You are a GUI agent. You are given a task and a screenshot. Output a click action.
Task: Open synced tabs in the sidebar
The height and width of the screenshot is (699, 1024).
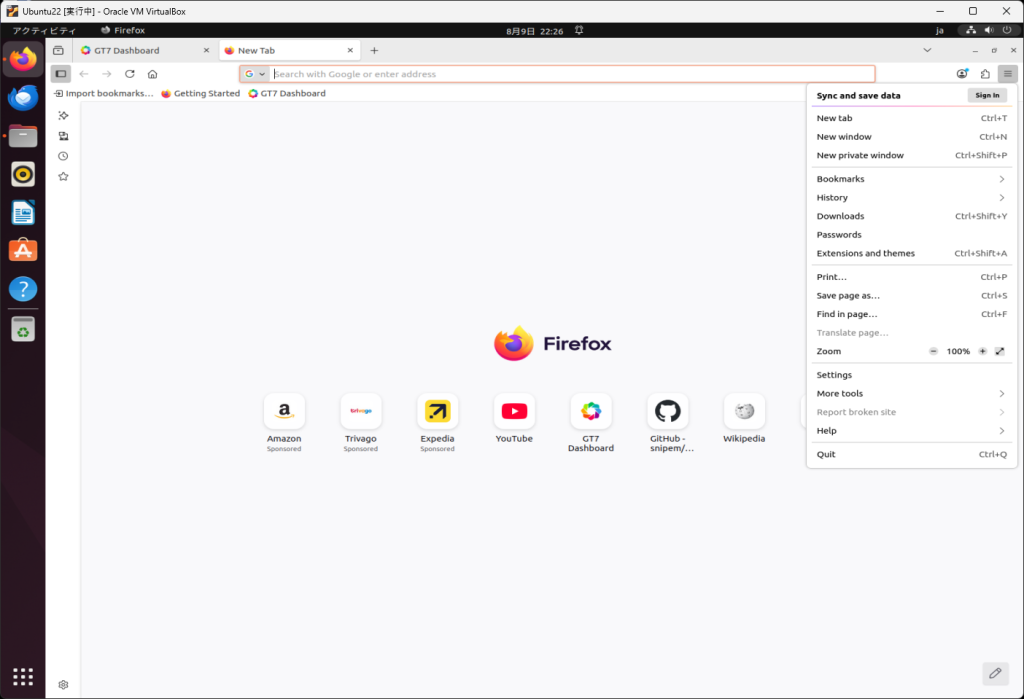63,136
